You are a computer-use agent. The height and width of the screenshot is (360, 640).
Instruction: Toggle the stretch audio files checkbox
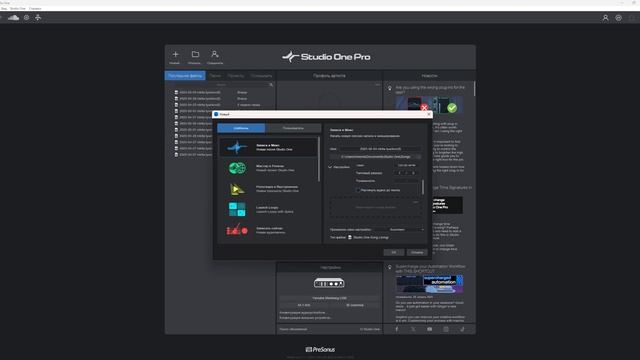(x=358, y=190)
